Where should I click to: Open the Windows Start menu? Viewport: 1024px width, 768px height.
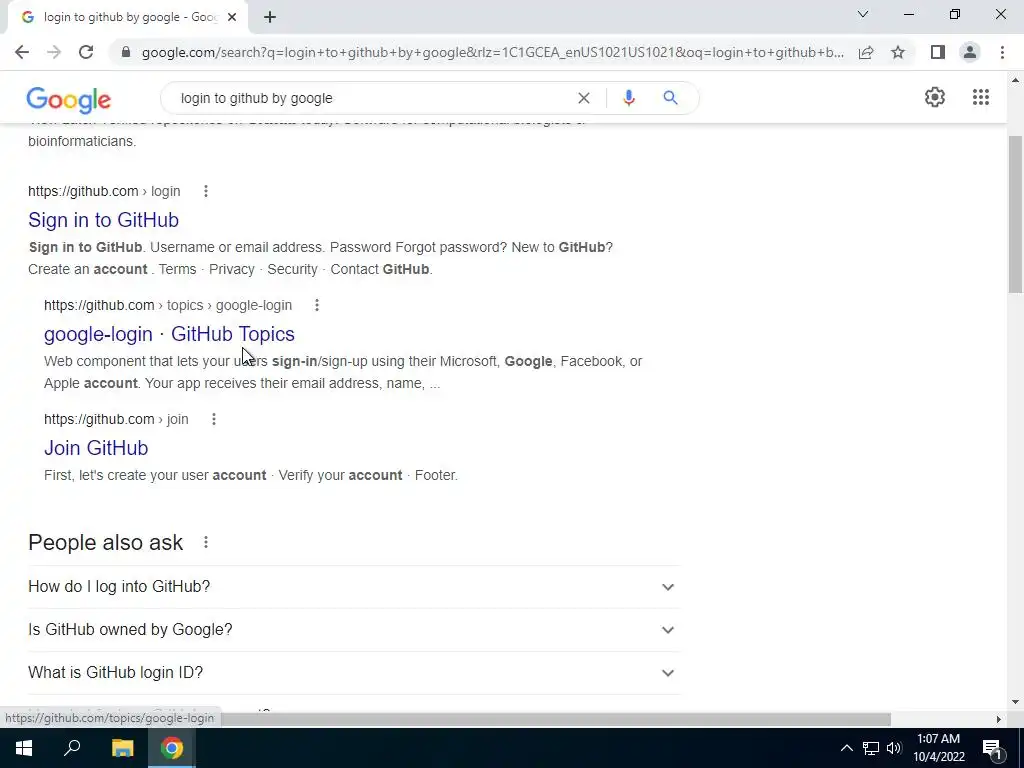click(x=24, y=748)
